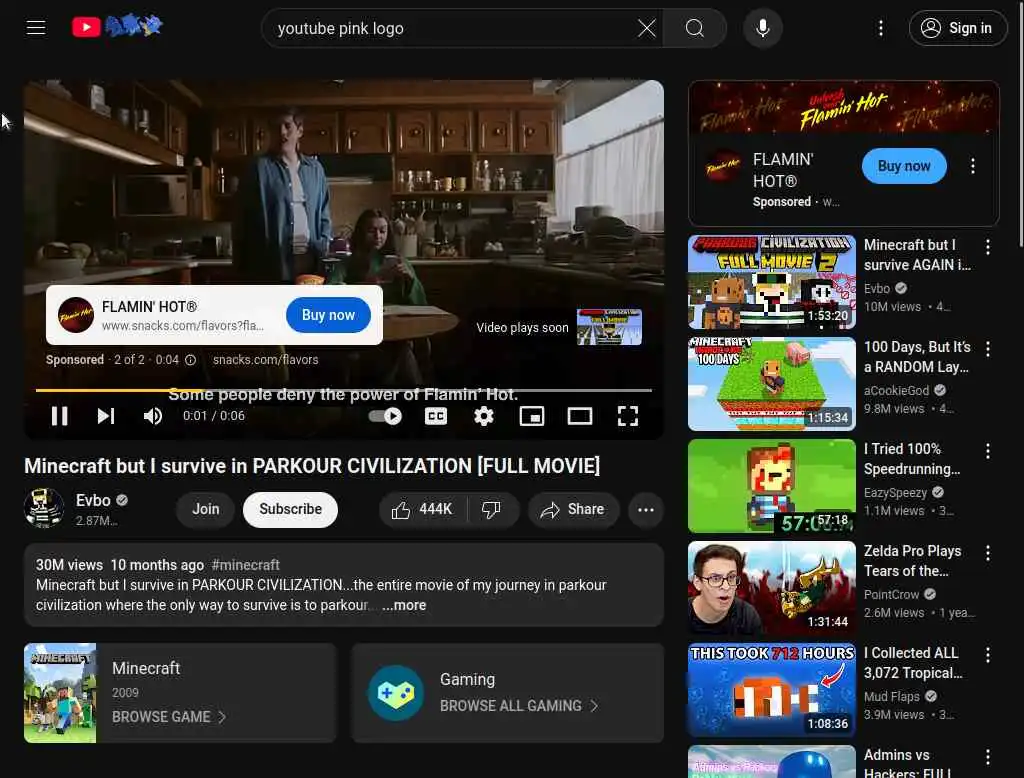Open Evbo channel name link

click(x=93, y=500)
